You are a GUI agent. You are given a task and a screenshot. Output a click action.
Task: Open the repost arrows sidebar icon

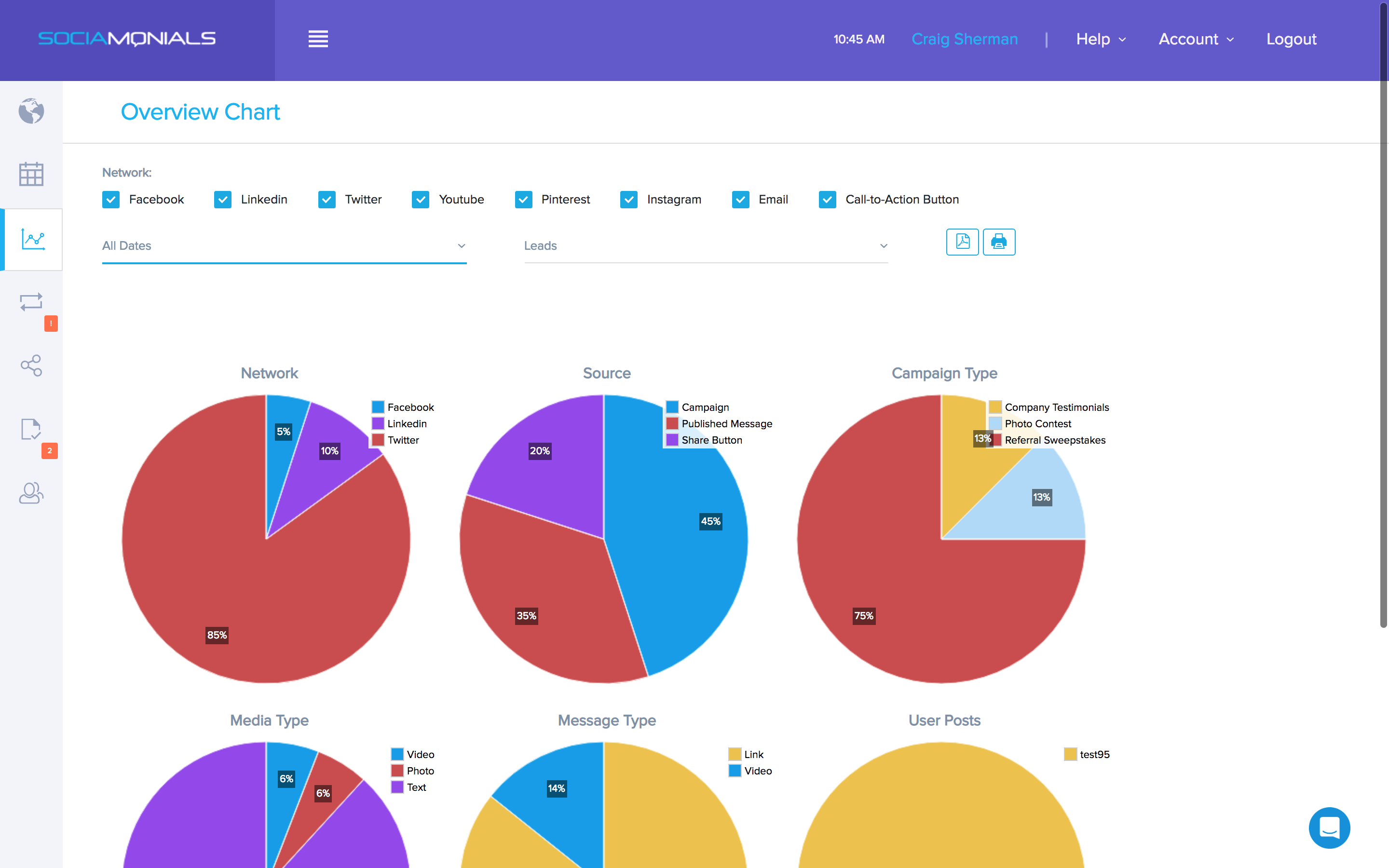(x=31, y=302)
